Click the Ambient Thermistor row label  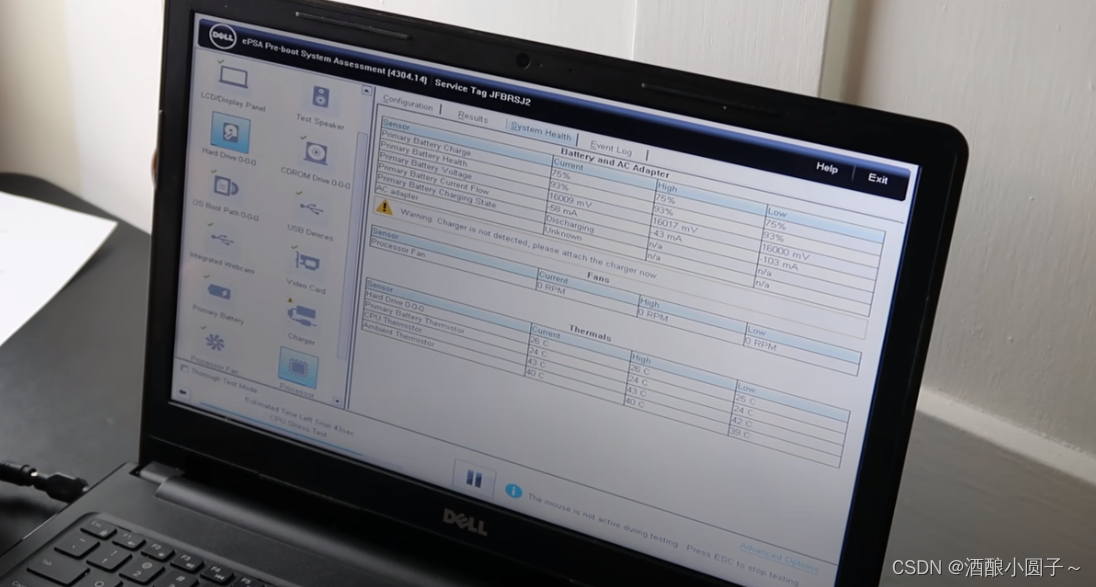[398, 334]
